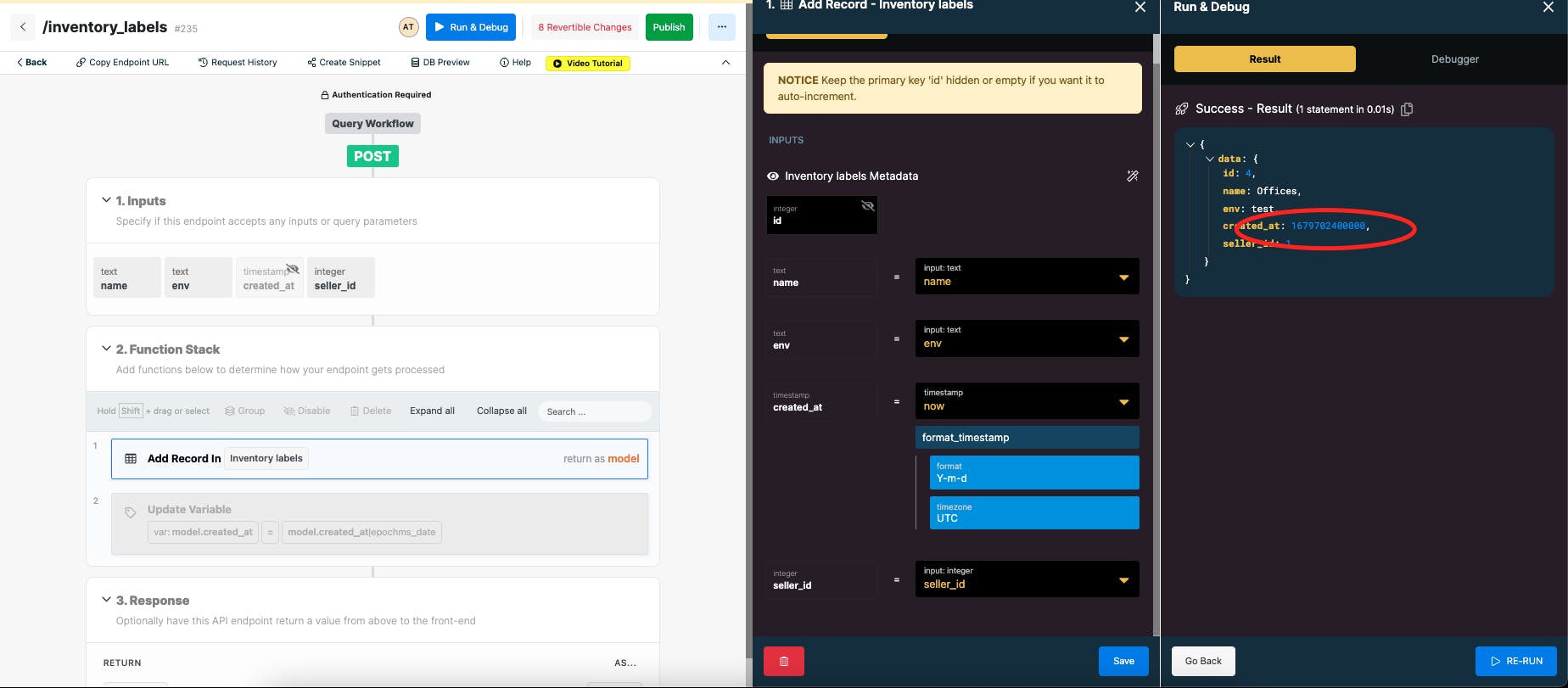Click the var: model.created_at field

[x=204, y=533]
